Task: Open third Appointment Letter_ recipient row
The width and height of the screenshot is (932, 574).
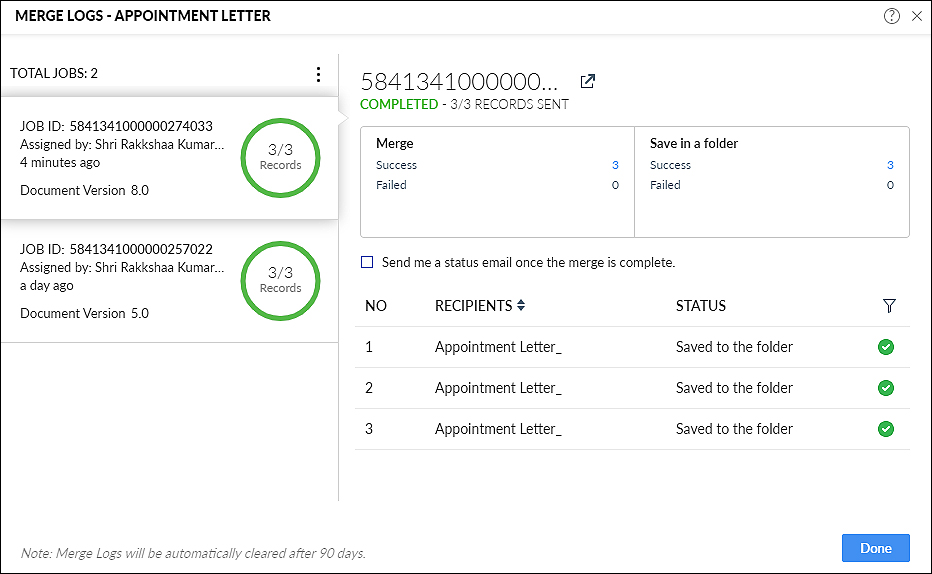Action: [x=632, y=429]
